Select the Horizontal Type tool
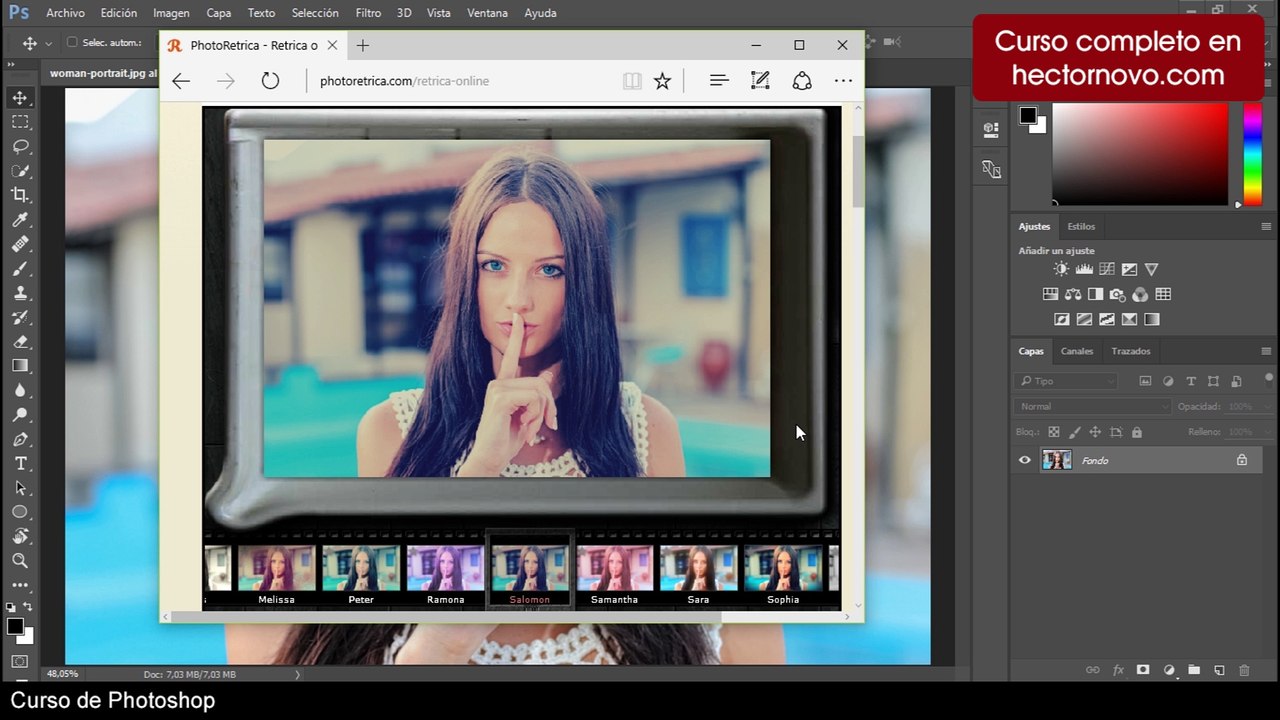The width and height of the screenshot is (1280, 720). [20, 464]
